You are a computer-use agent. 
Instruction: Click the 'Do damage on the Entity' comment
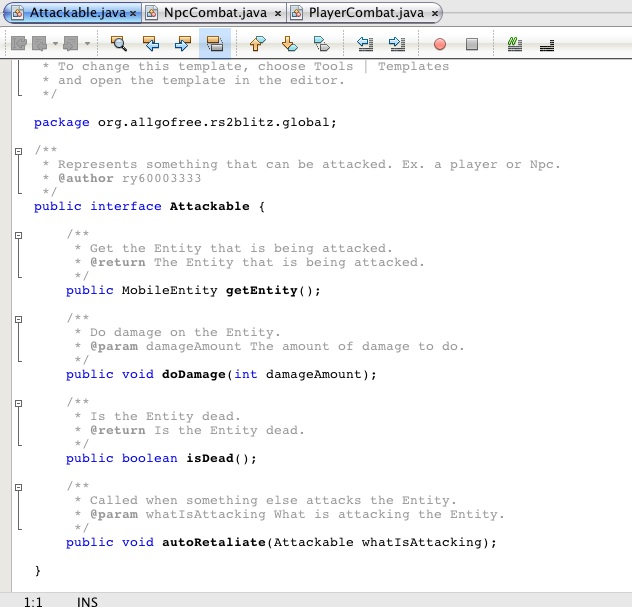[177, 332]
